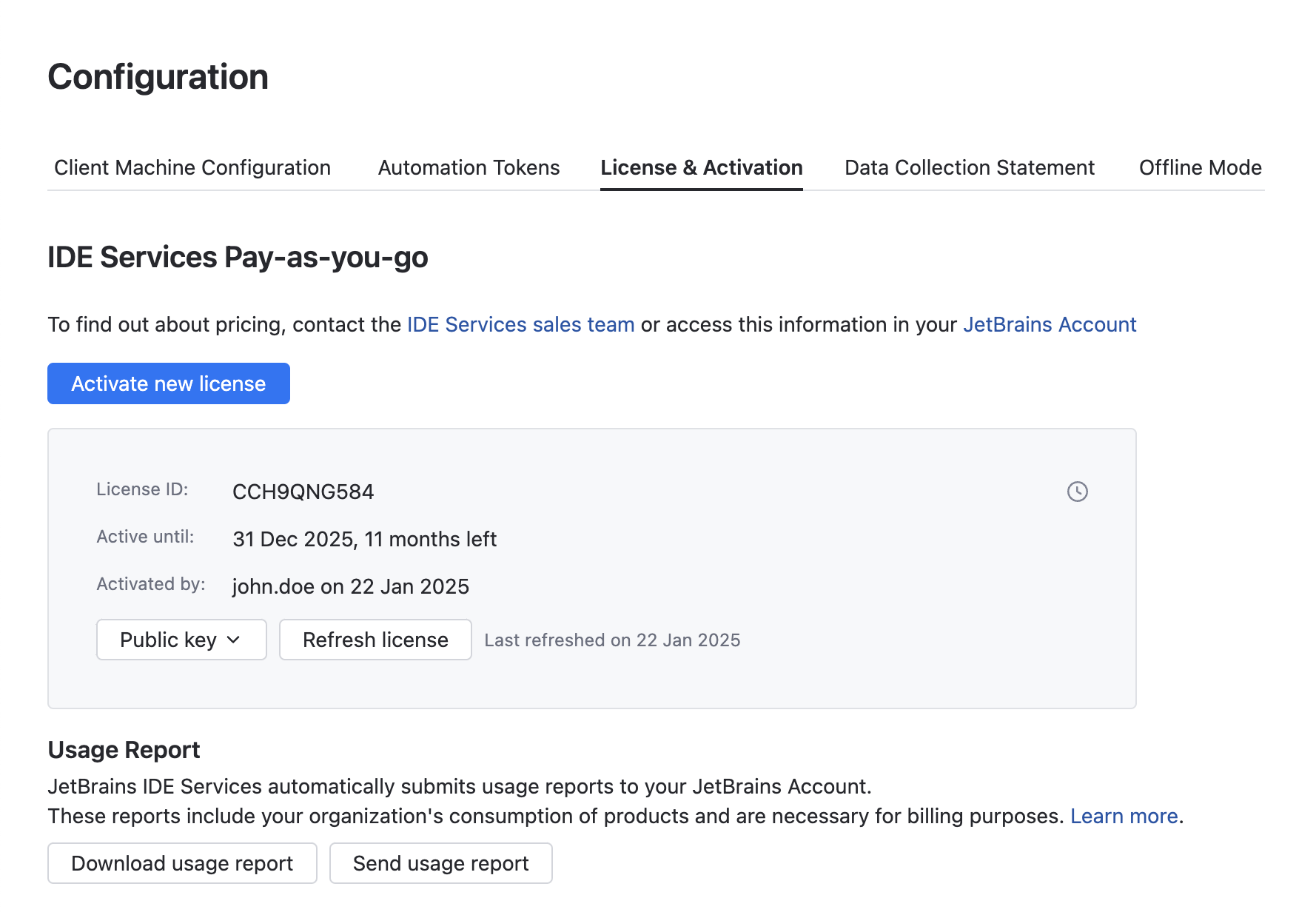Click the Last refreshed timestamp
The image size is (1316, 915).
pos(612,640)
